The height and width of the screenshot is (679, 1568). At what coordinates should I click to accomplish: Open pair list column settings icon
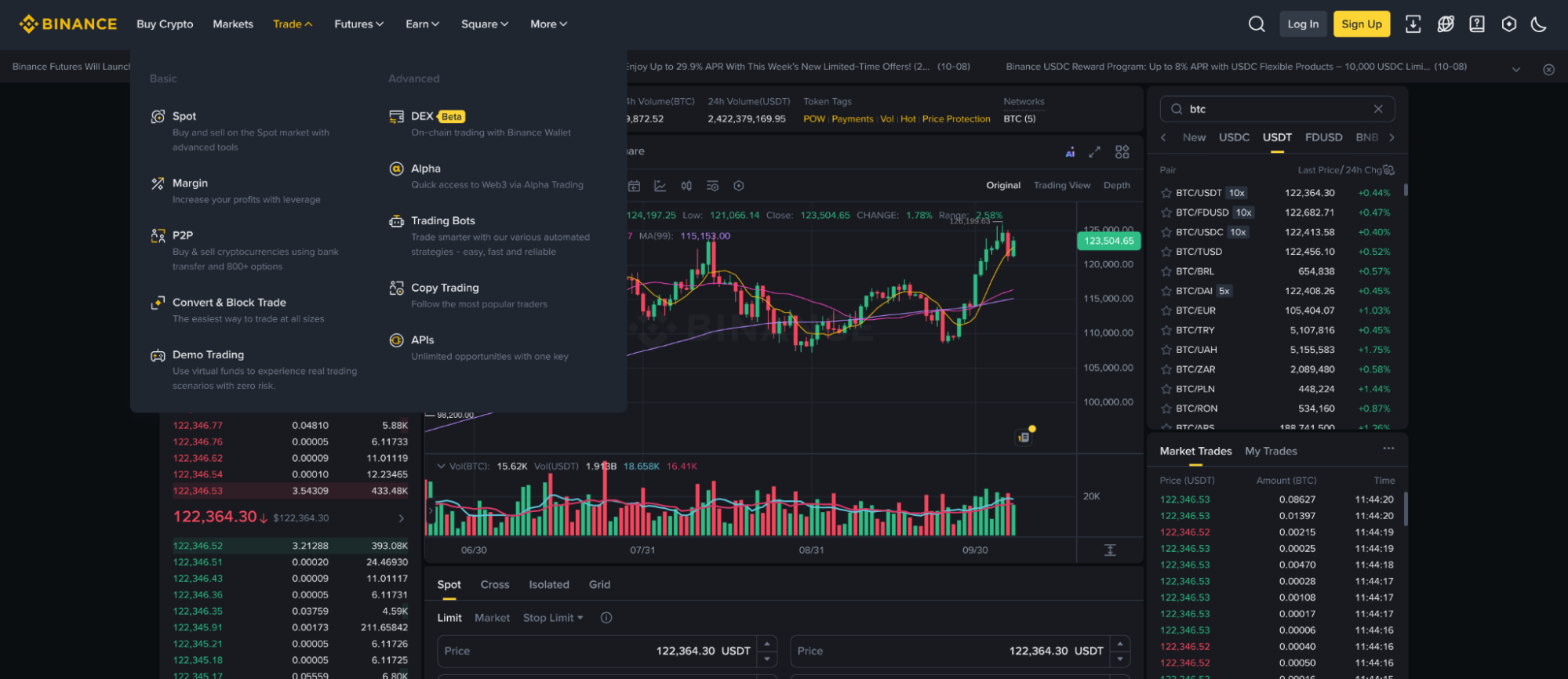[1388, 170]
